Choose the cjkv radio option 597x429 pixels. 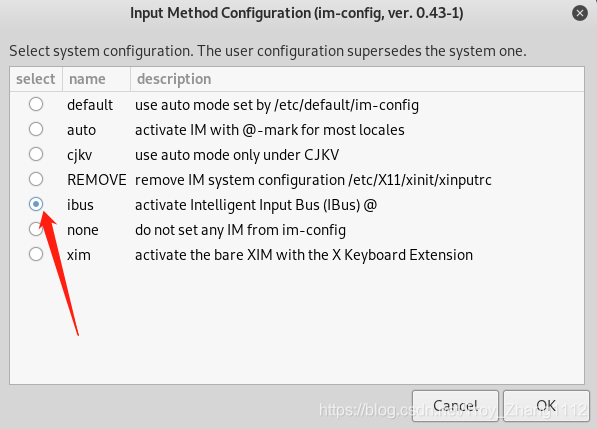pos(36,155)
